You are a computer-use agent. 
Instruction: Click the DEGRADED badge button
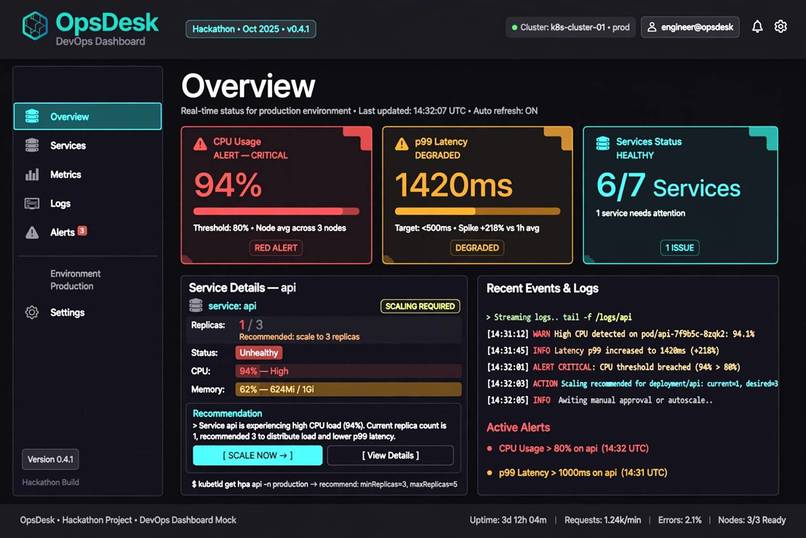[x=477, y=248]
